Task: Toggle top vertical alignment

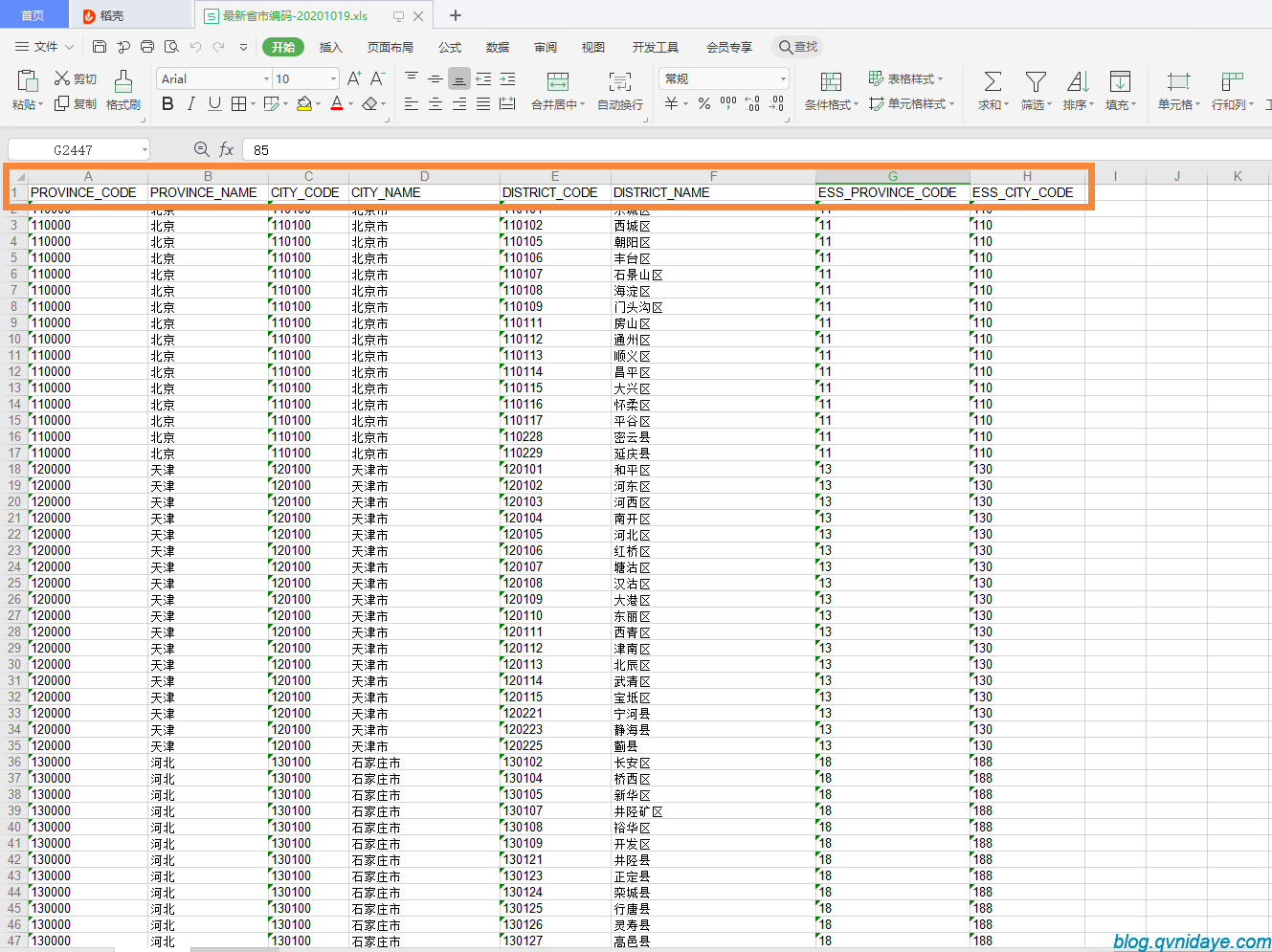Action: pyautogui.click(x=412, y=78)
